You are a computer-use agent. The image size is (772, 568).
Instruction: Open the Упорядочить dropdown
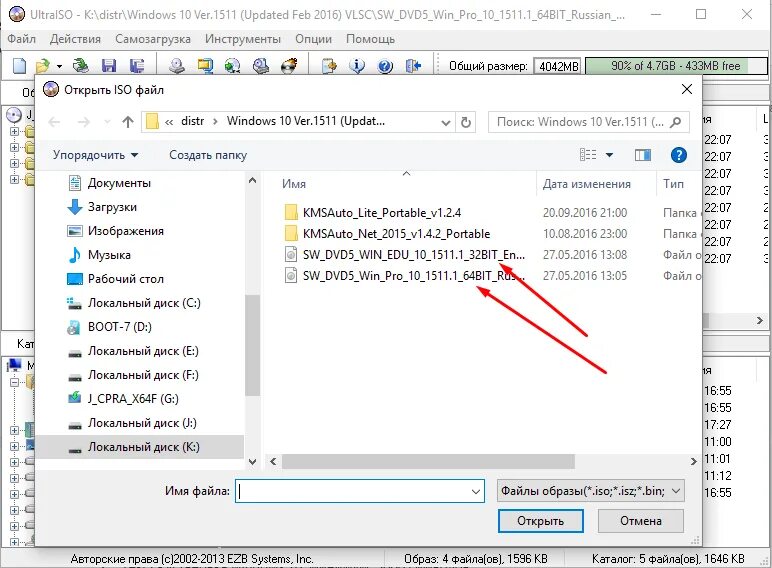click(96, 155)
